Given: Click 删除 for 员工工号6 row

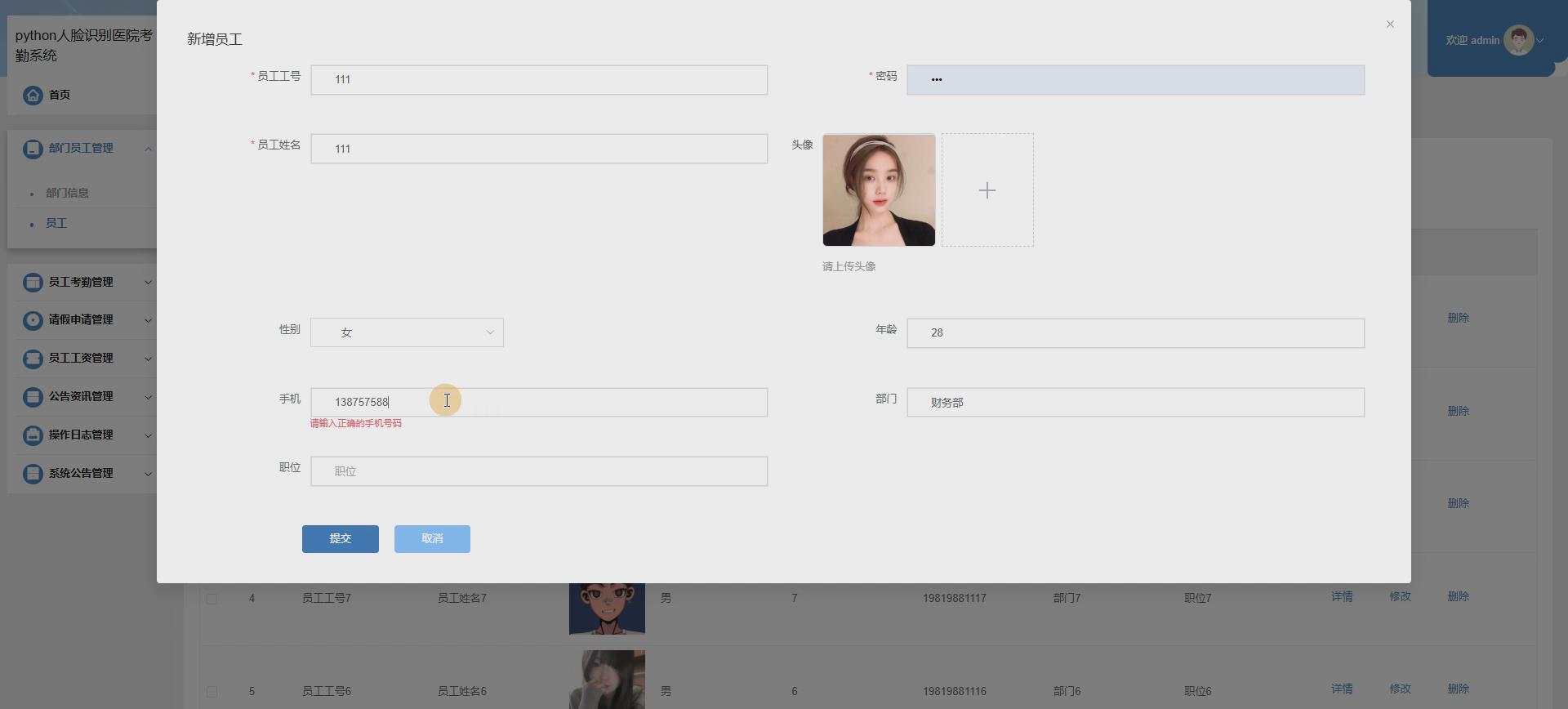Looking at the screenshot, I should coord(1459,689).
